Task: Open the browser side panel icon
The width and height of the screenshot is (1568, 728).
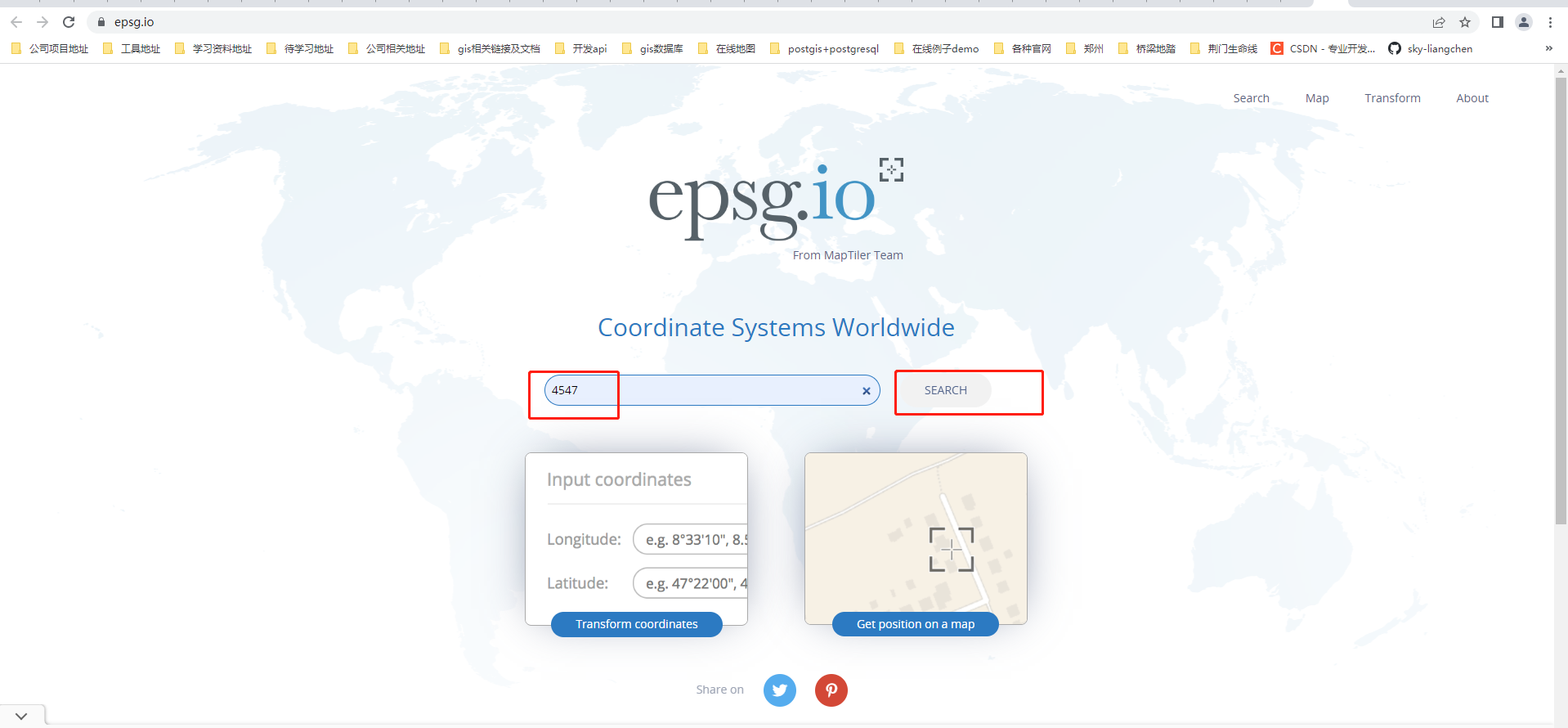Action: pyautogui.click(x=1498, y=22)
